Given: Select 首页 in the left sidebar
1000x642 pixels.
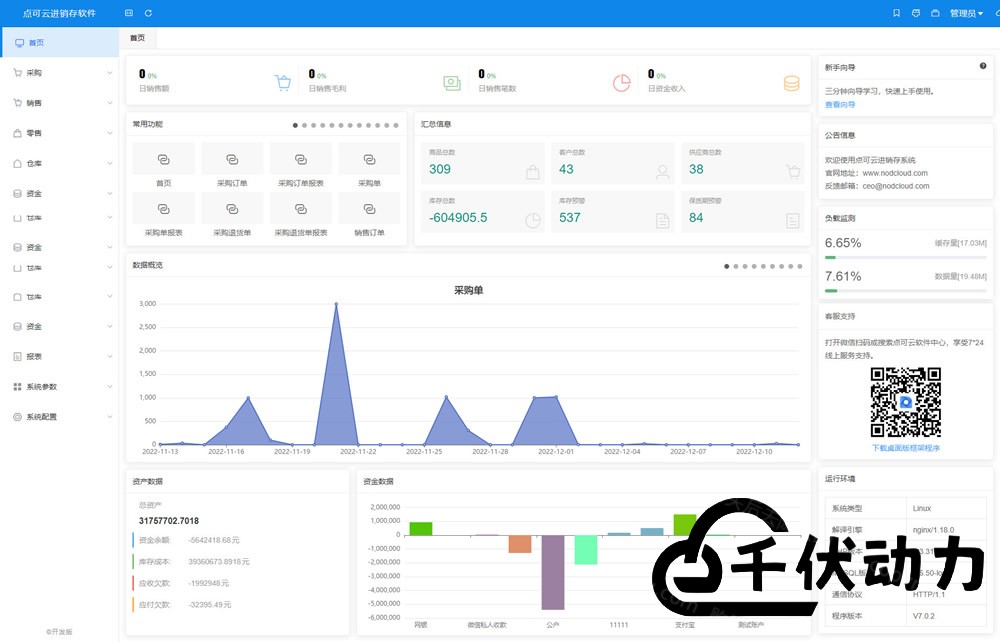Looking at the screenshot, I should (x=60, y=43).
